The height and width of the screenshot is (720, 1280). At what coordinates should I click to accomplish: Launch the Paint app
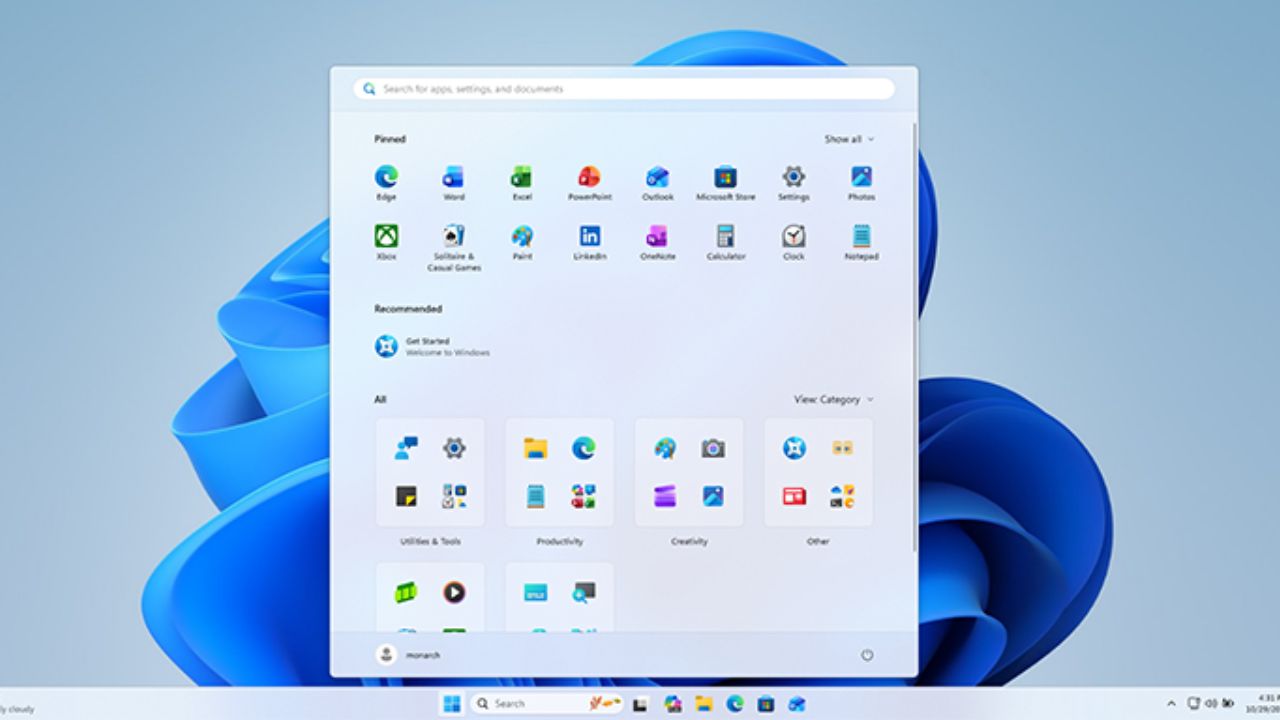click(x=523, y=240)
